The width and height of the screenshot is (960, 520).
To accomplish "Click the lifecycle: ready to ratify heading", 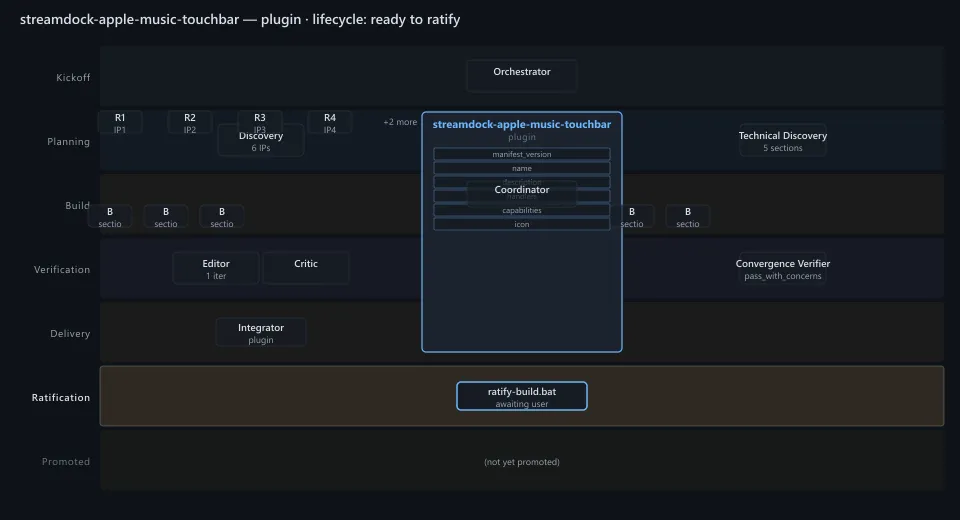I will [x=386, y=20].
